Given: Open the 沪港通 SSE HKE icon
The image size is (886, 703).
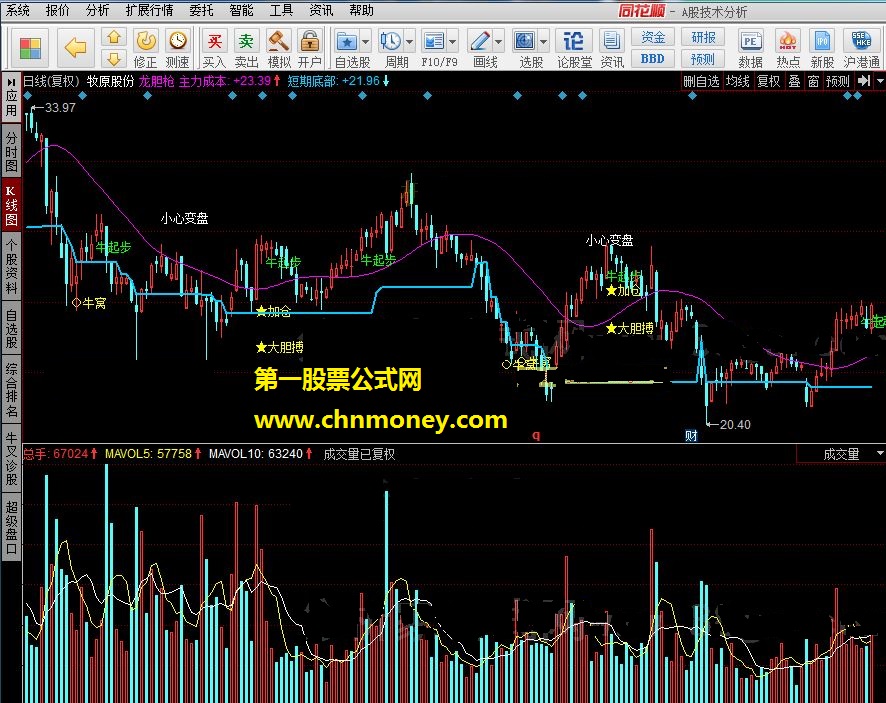Looking at the screenshot, I should 861,41.
